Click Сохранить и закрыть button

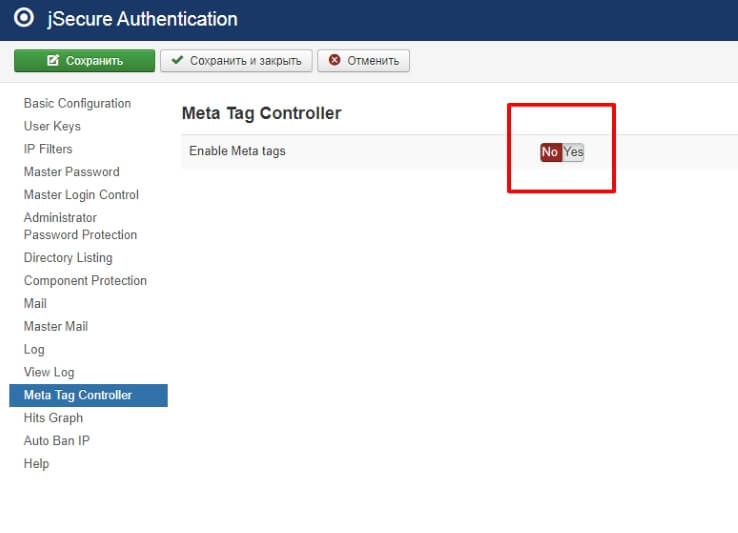(x=236, y=61)
